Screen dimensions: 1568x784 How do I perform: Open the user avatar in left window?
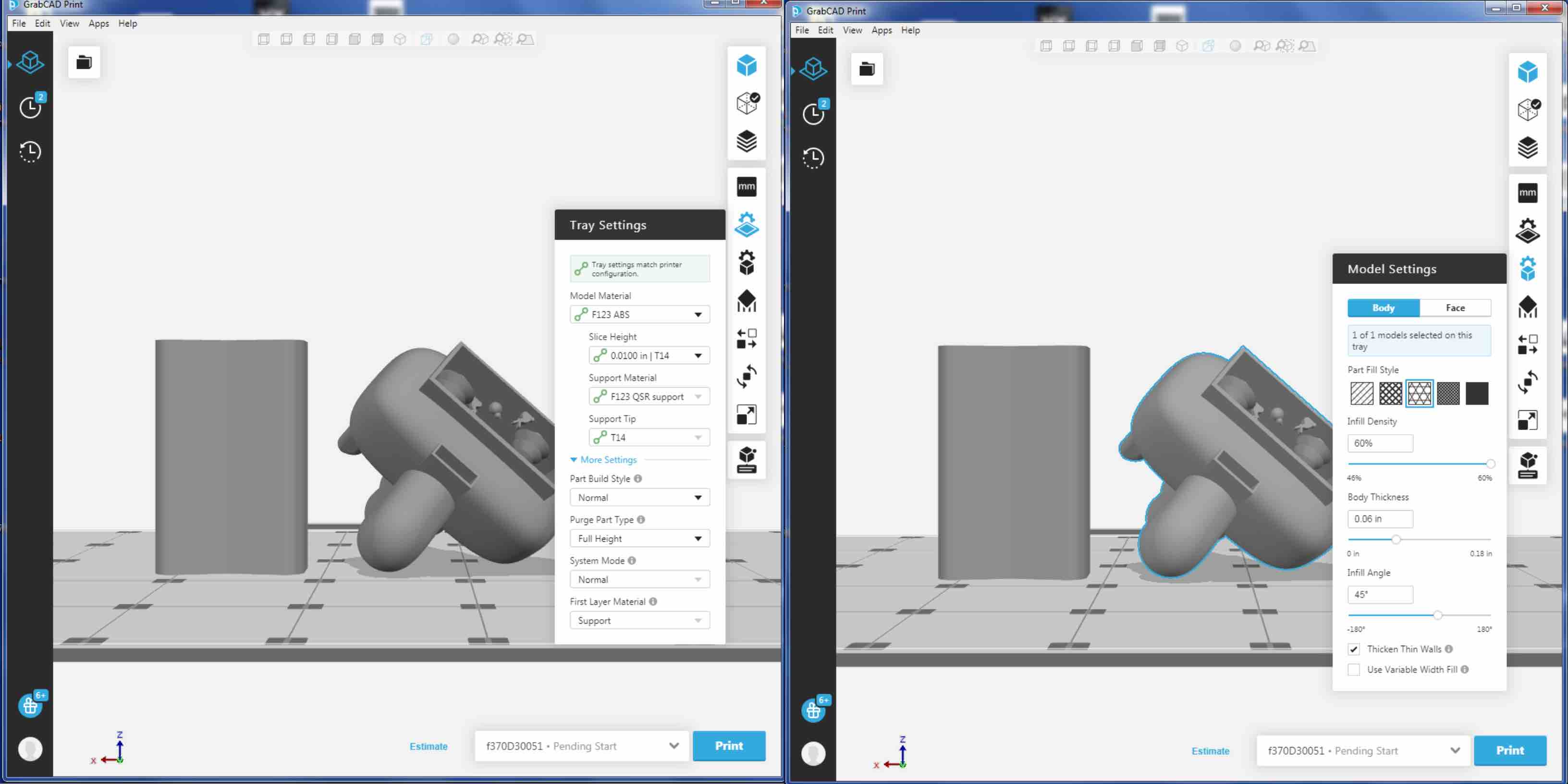point(30,749)
